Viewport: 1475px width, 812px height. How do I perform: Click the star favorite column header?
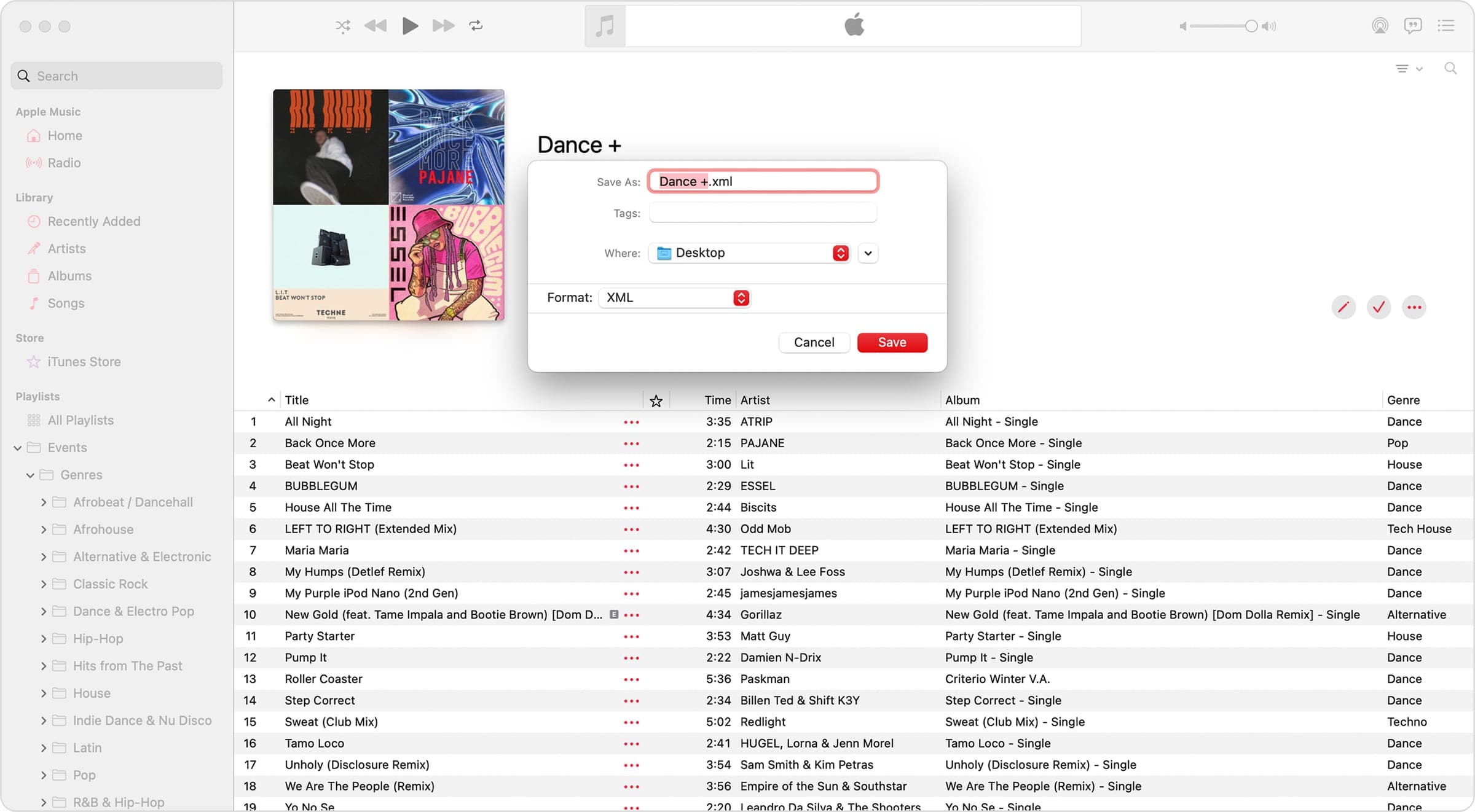656,401
